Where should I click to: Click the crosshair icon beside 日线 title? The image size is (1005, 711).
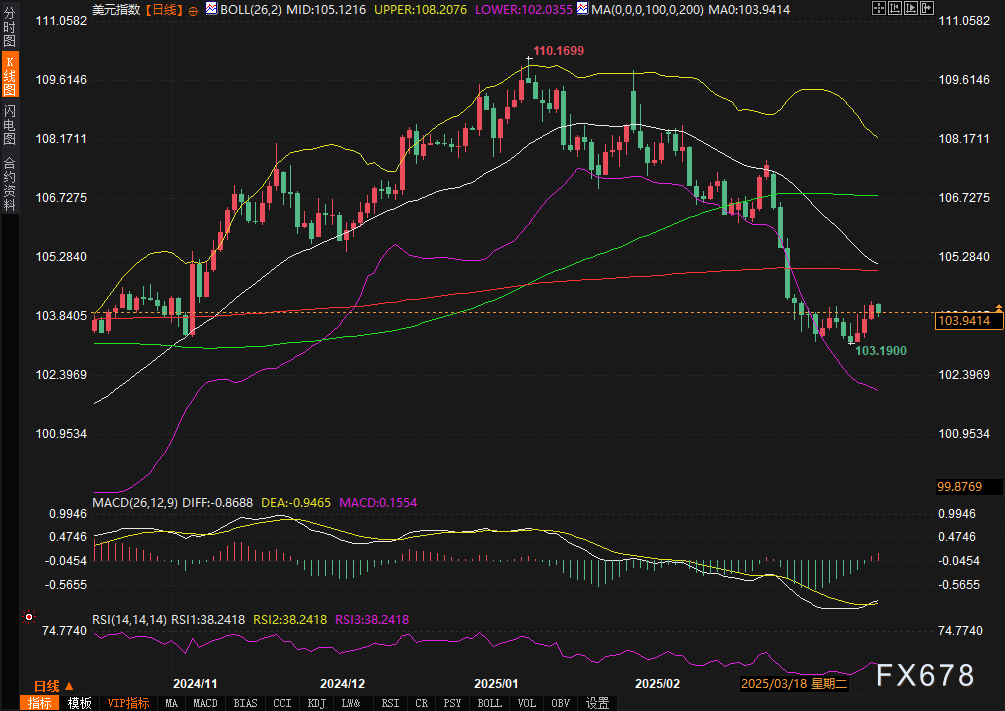(x=193, y=10)
